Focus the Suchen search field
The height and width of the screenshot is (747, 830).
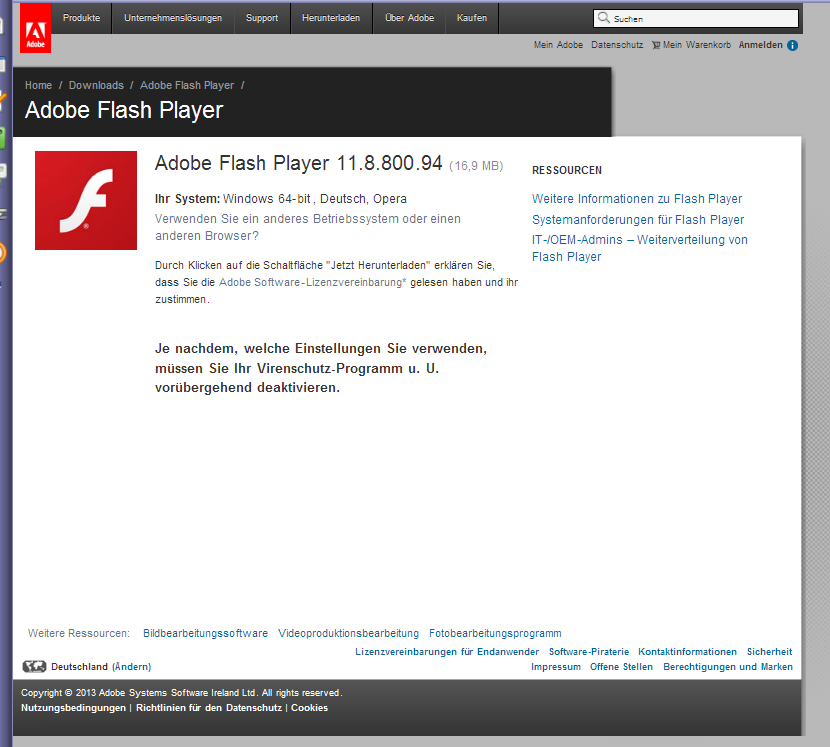tap(696, 19)
